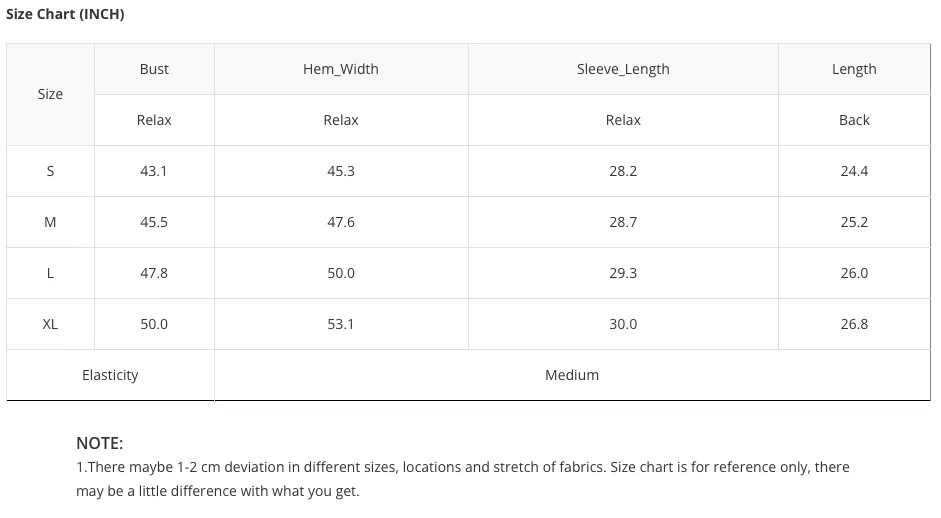
Task: Select the Back sub-header under Length
Action: coord(854,120)
